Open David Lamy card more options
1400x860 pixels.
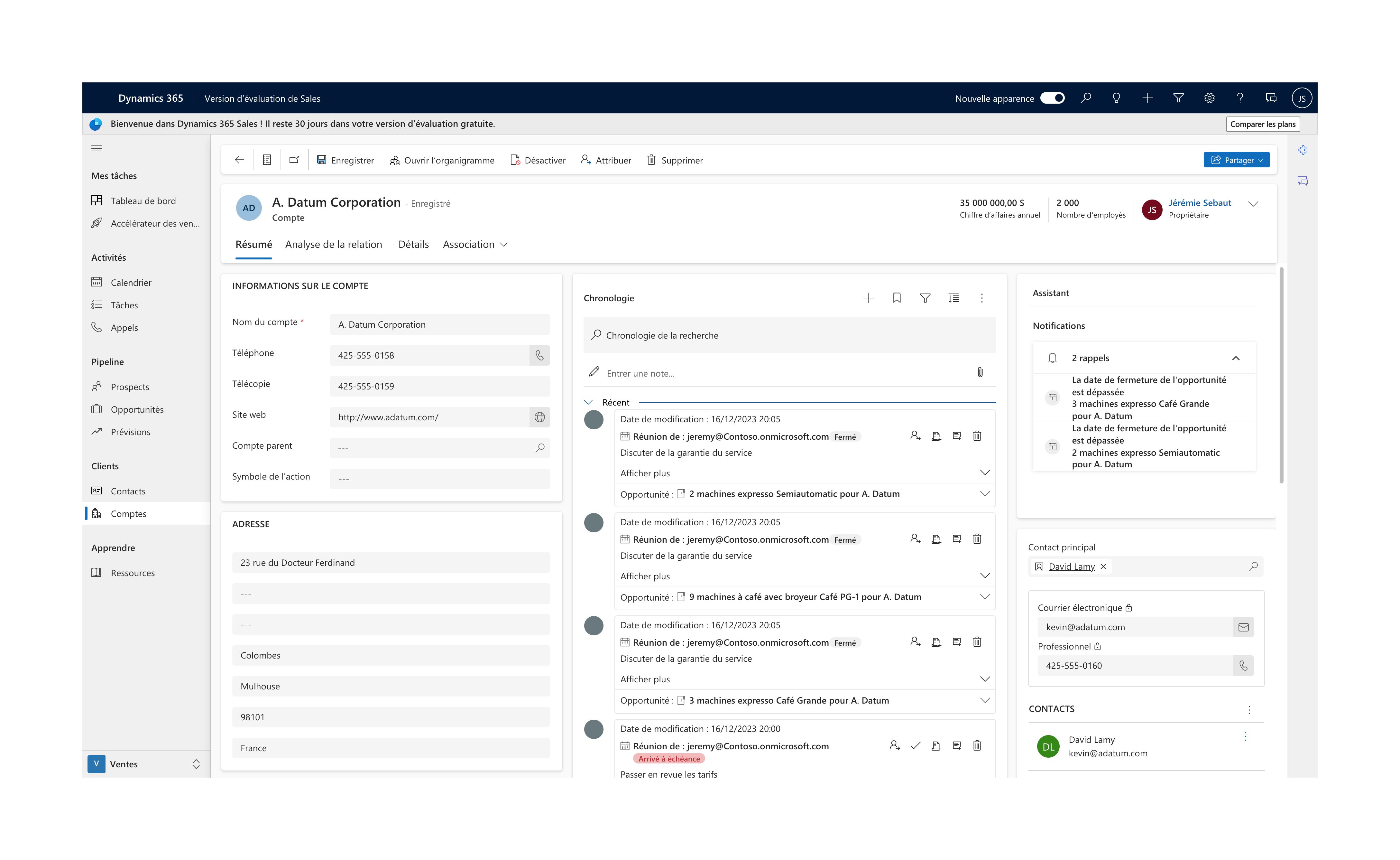click(1245, 737)
